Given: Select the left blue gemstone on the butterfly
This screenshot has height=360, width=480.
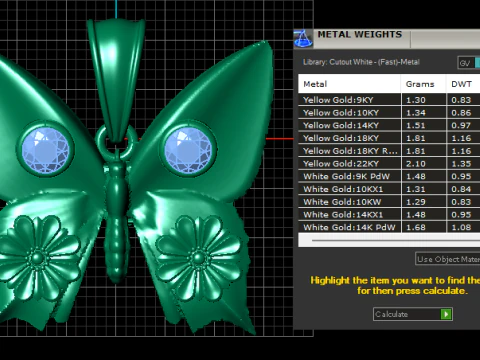Looking at the screenshot, I should [45, 149].
